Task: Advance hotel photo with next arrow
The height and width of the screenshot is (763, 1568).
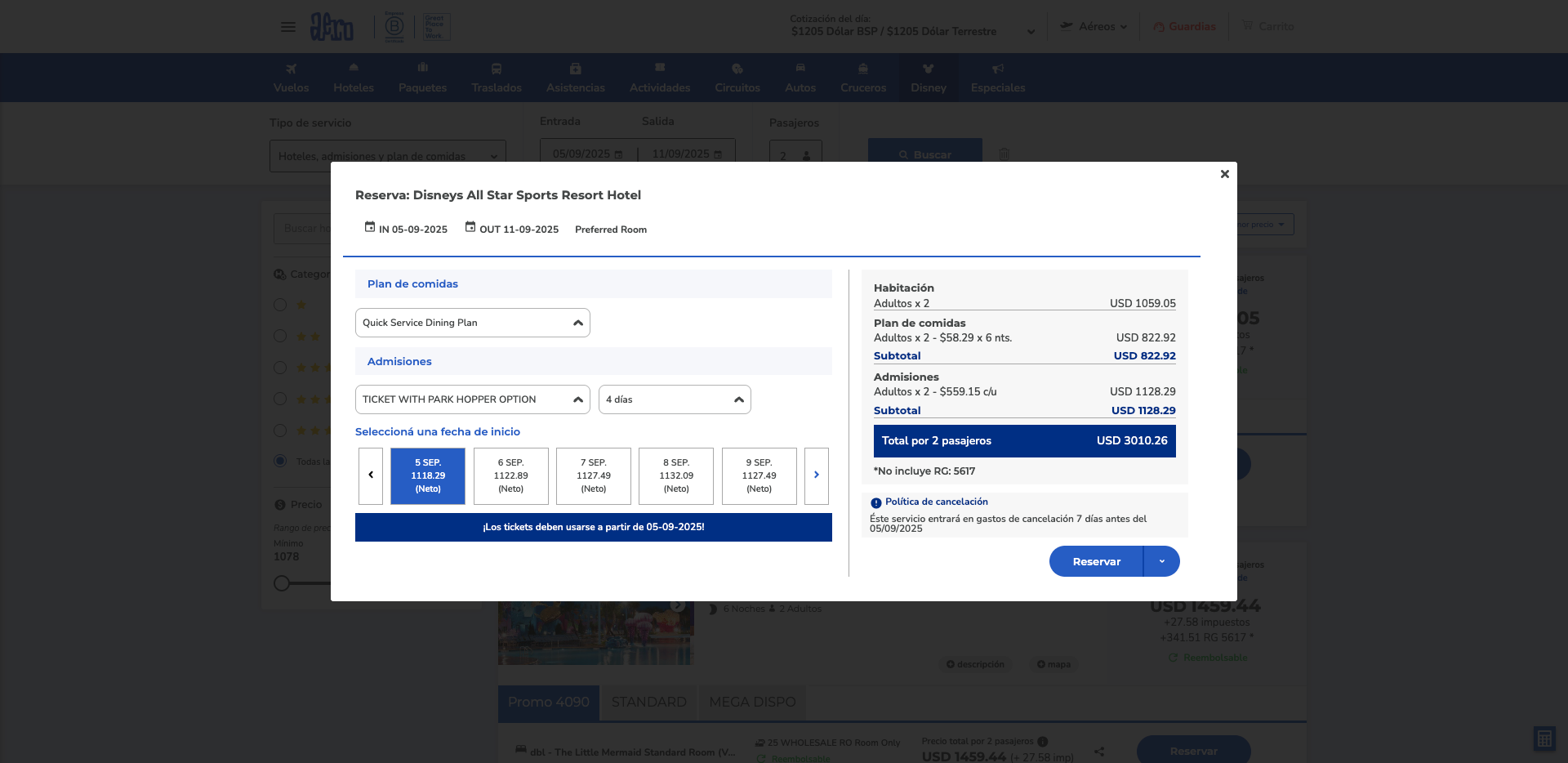Action: click(x=678, y=605)
